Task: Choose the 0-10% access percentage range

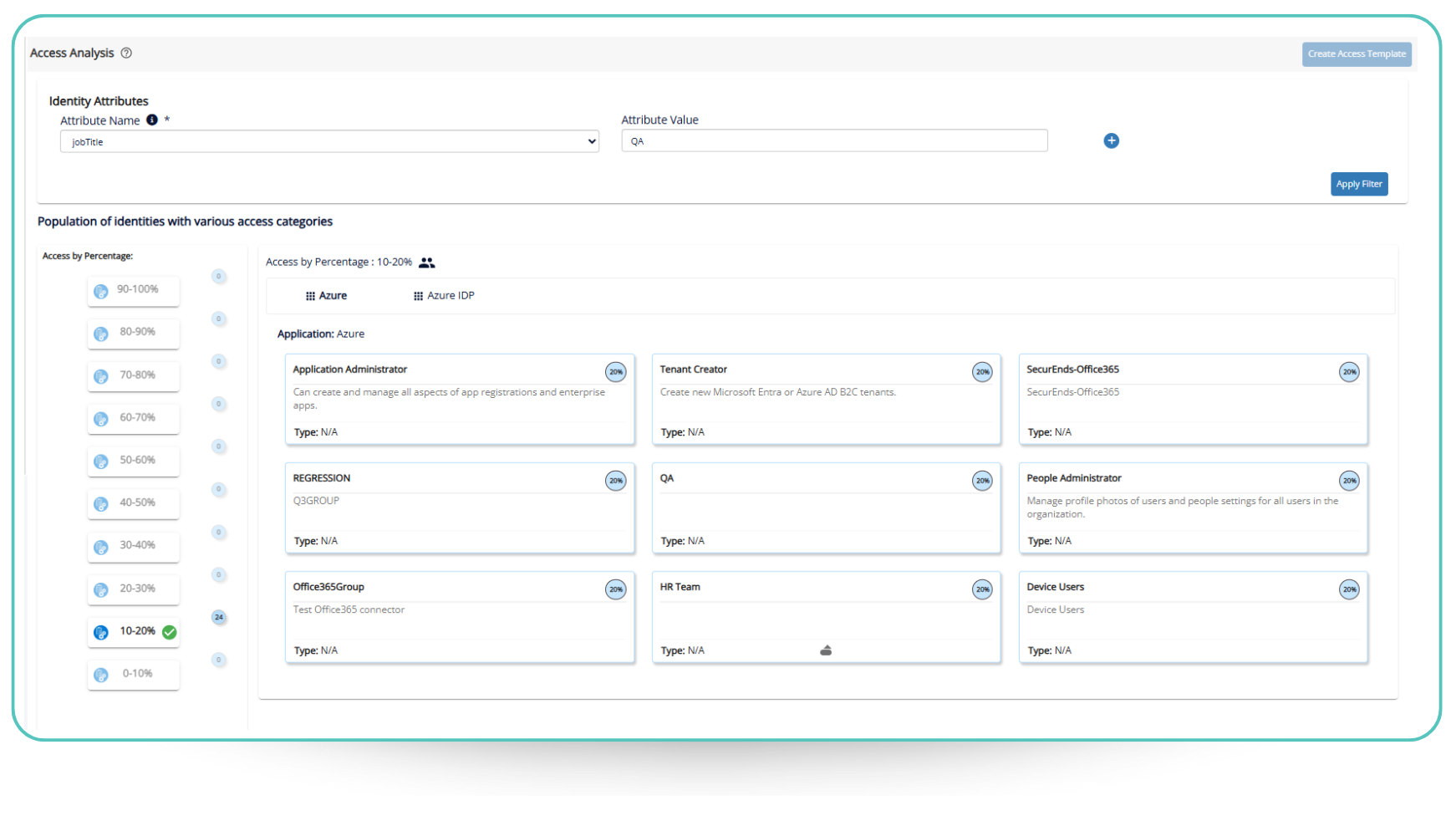Action: [x=134, y=675]
